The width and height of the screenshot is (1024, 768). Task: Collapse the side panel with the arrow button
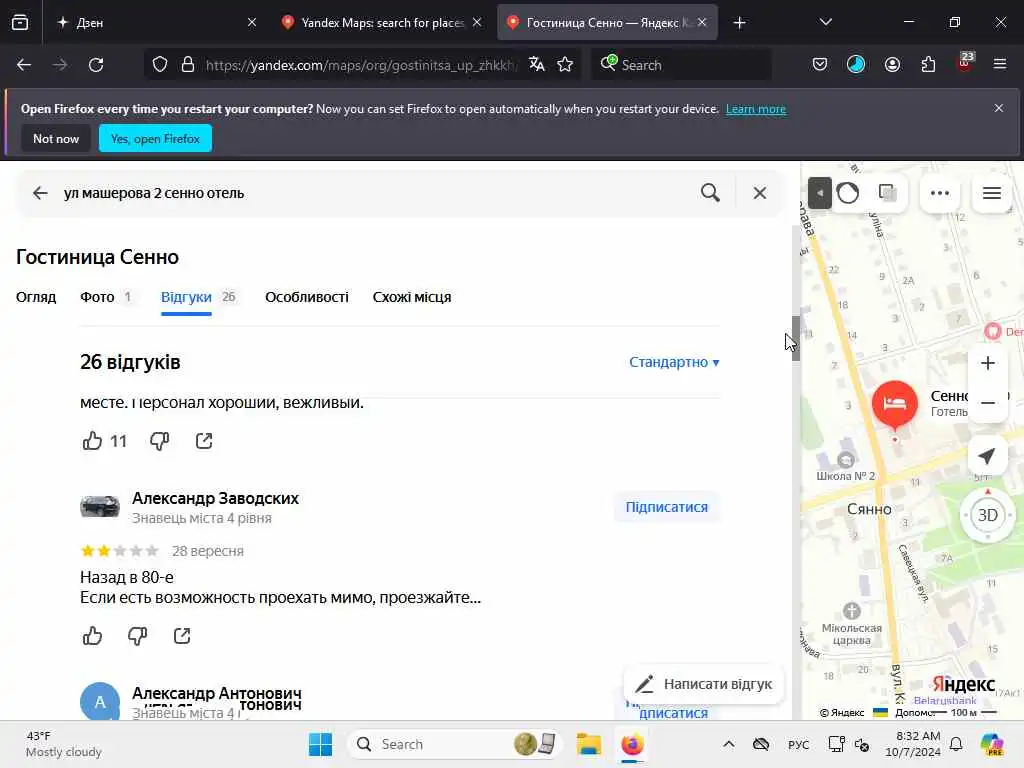(x=820, y=193)
